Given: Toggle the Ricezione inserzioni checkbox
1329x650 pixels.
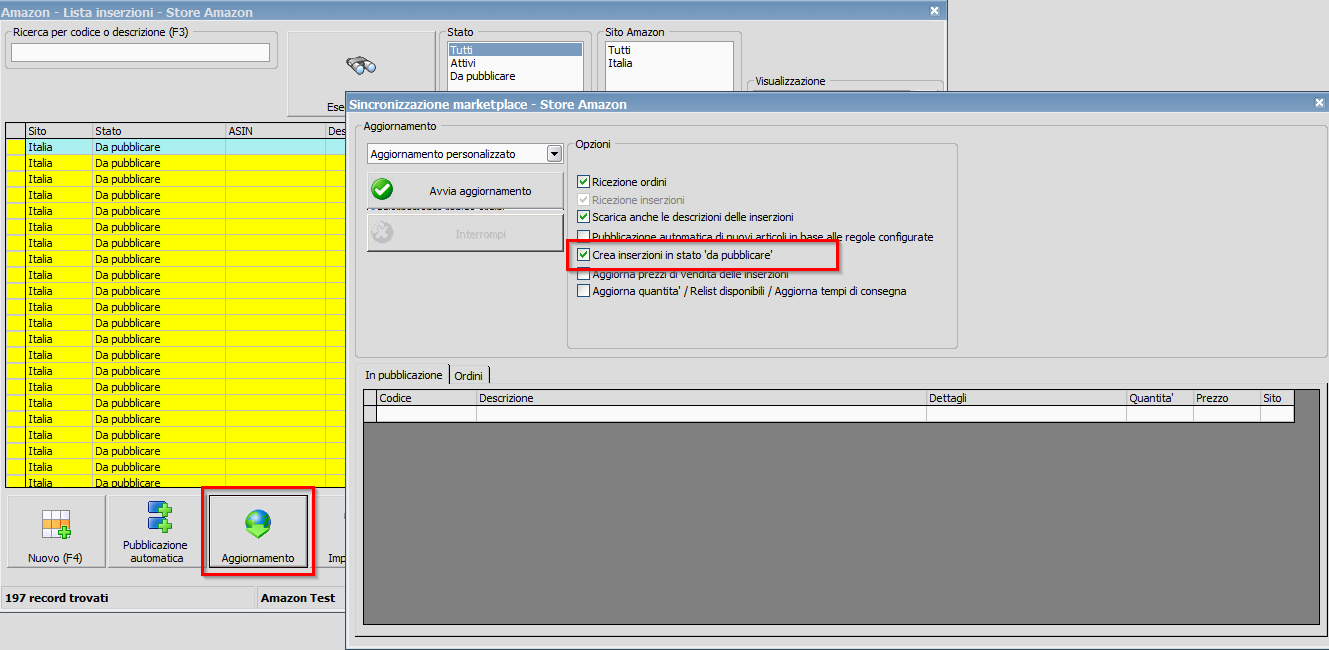Looking at the screenshot, I should click(584, 200).
